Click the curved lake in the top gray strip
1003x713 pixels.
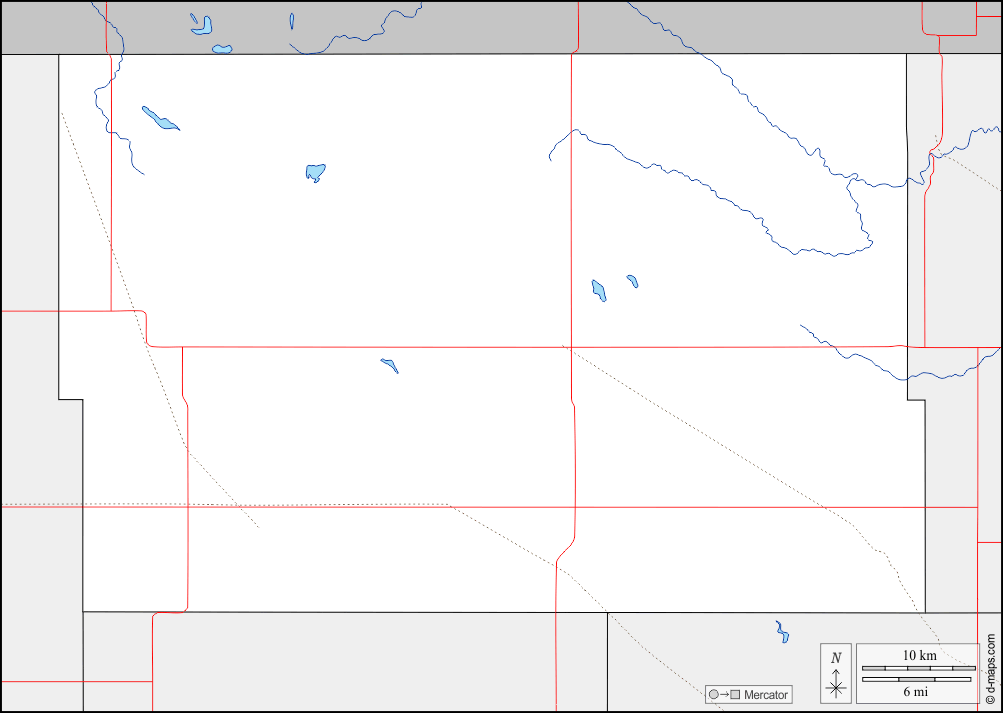[x=201, y=24]
